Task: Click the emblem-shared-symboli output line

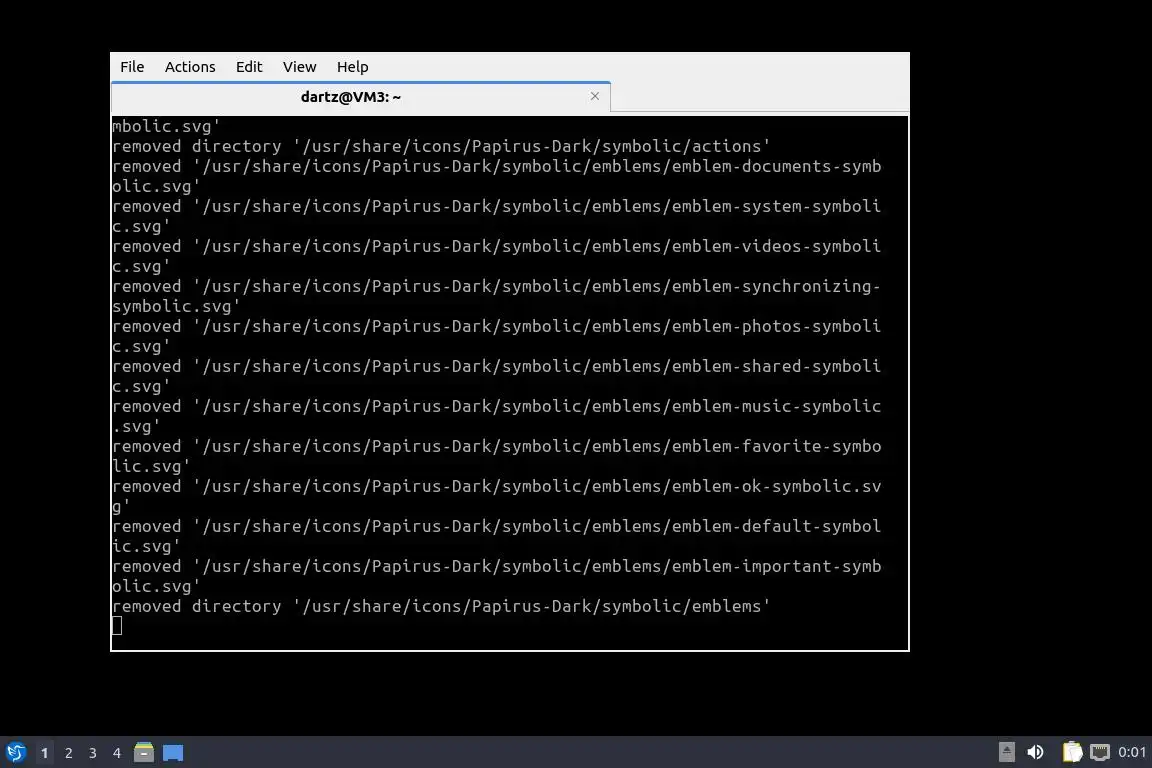Action: [x=497, y=366]
